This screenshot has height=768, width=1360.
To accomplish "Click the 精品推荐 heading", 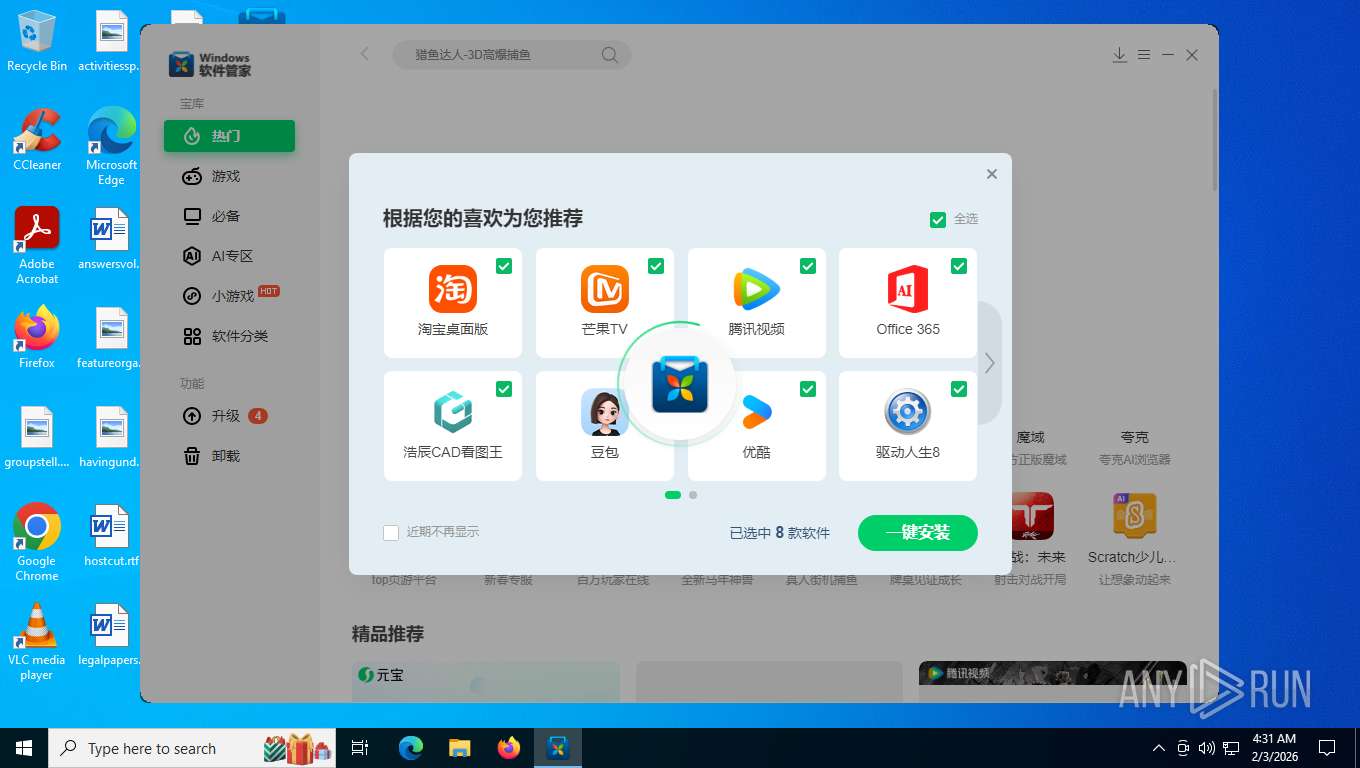I will (x=388, y=634).
